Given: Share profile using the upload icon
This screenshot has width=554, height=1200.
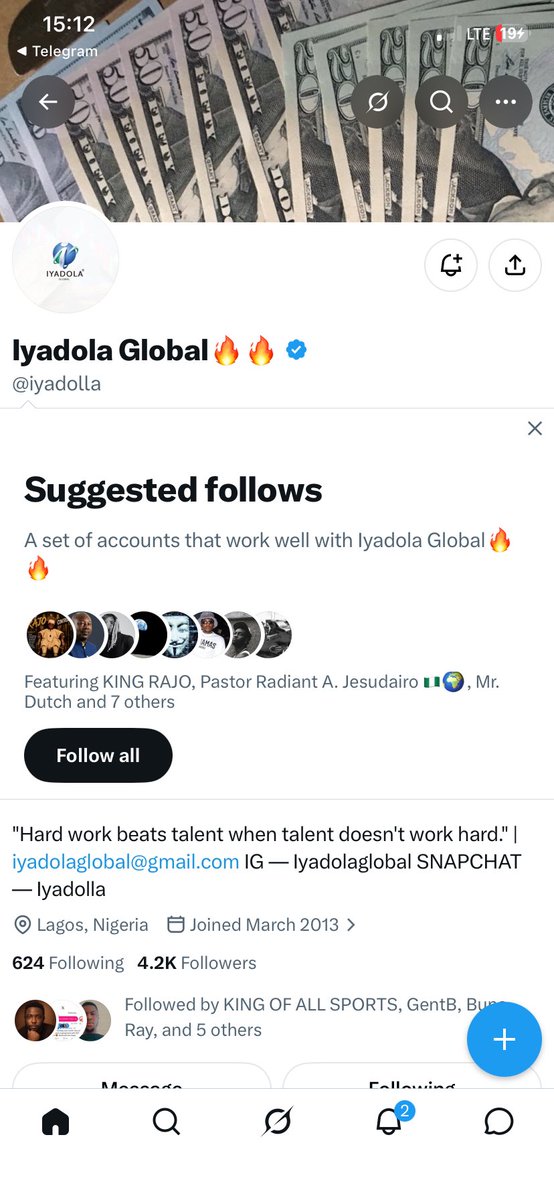Looking at the screenshot, I should [x=514, y=265].
